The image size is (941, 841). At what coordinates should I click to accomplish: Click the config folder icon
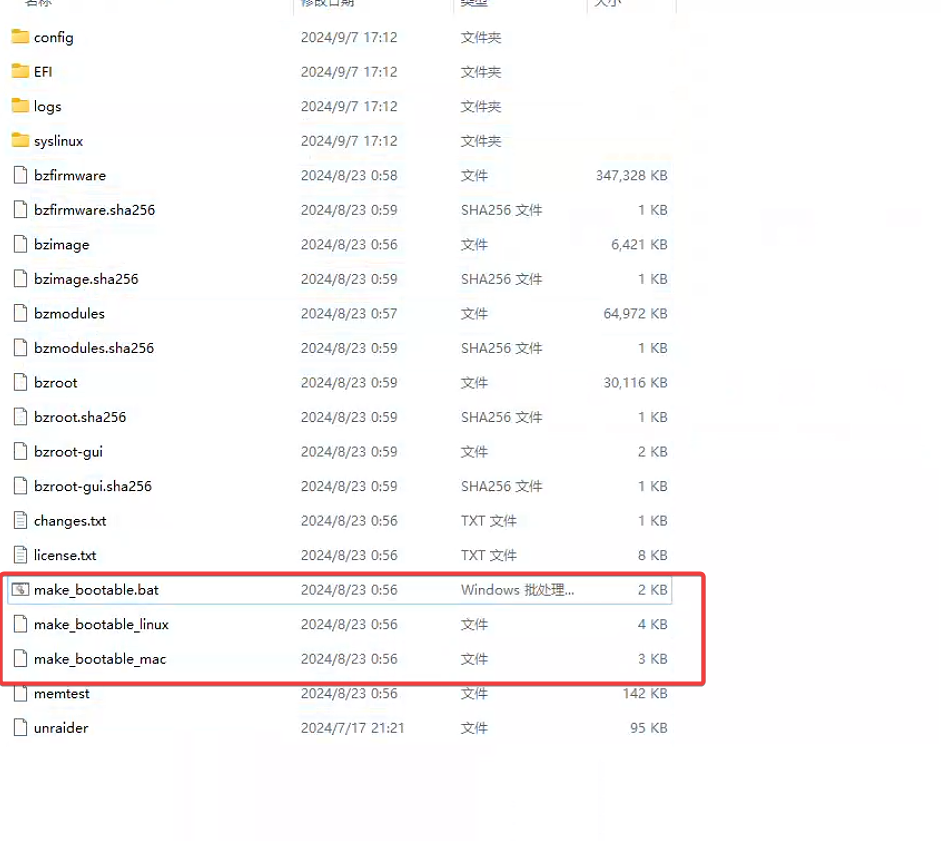tap(20, 37)
